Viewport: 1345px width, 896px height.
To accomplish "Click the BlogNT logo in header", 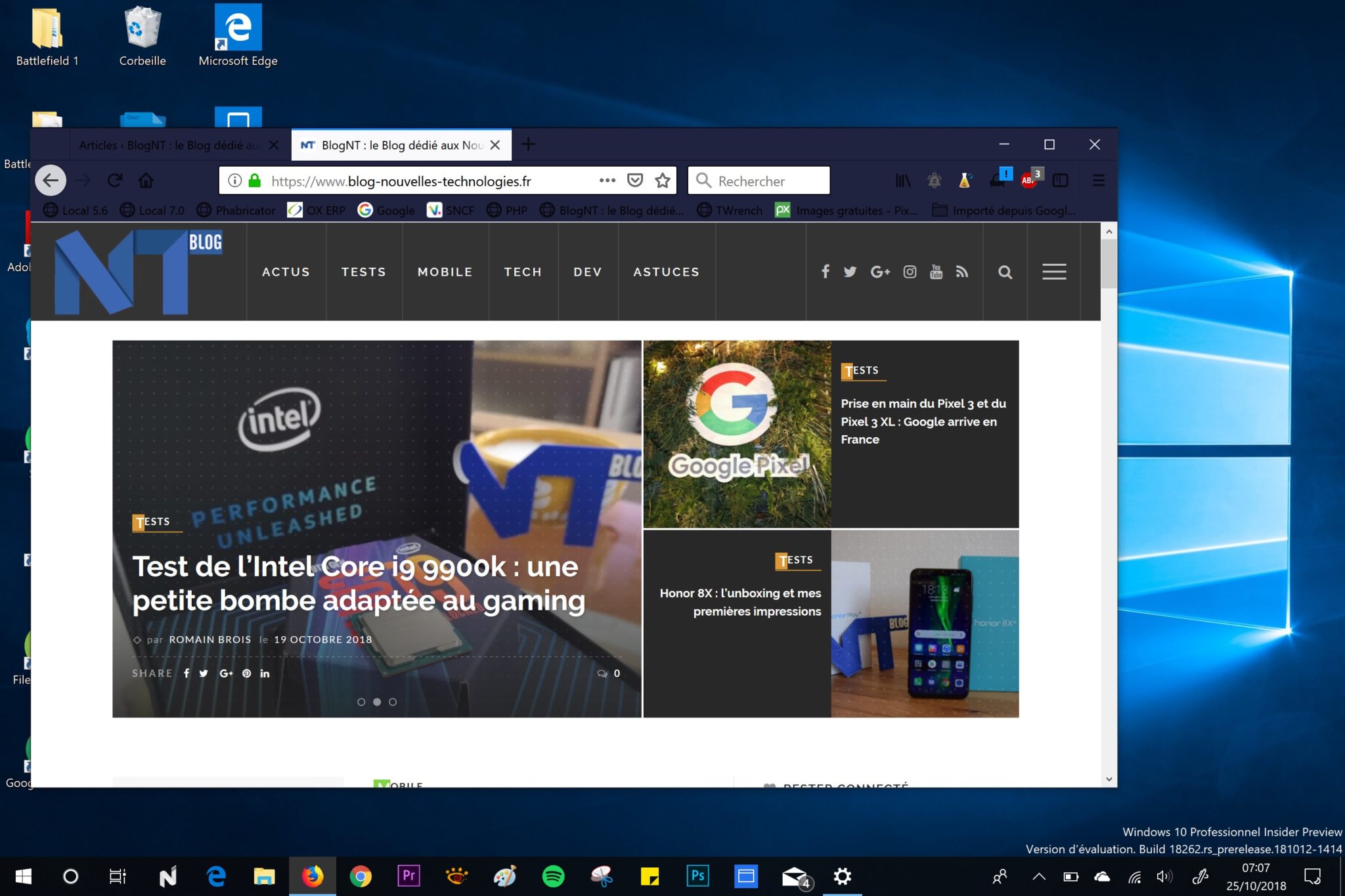I will (x=139, y=272).
